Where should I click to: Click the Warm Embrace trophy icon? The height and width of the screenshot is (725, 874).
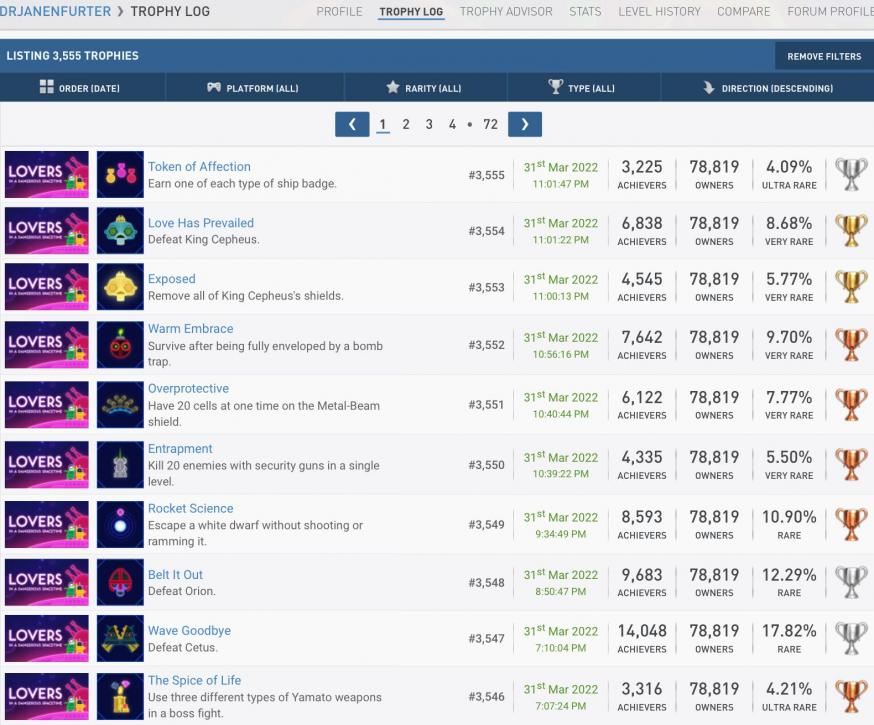120,345
